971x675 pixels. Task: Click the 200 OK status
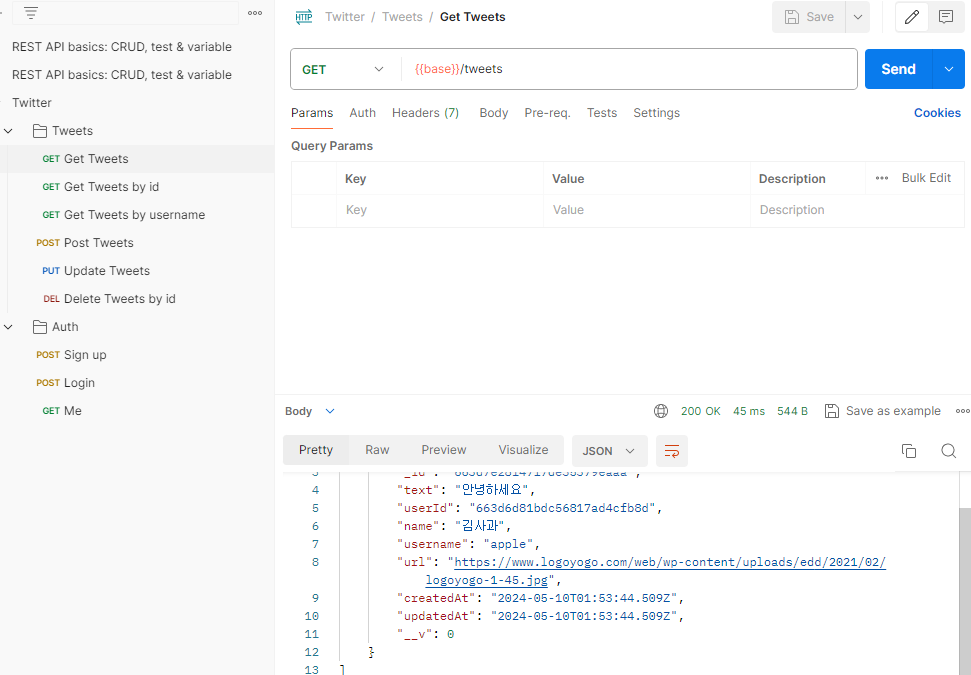[700, 411]
